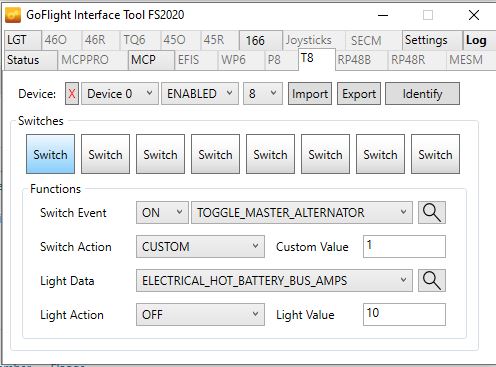This screenshot has height=367, width=496.
Task: Select the first highlighted Switch button
Action: [50, 154]
